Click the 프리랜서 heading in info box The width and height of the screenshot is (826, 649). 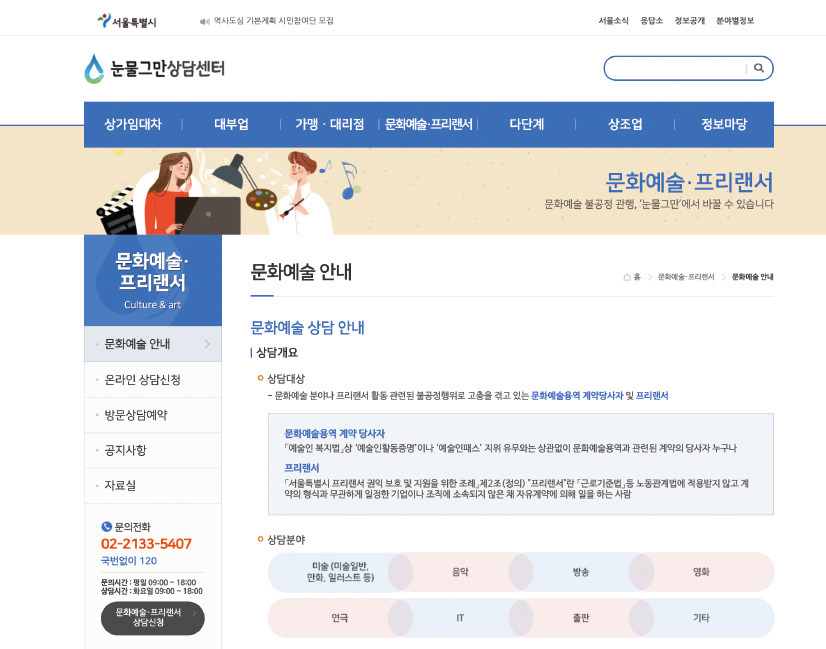click(302, 468)
